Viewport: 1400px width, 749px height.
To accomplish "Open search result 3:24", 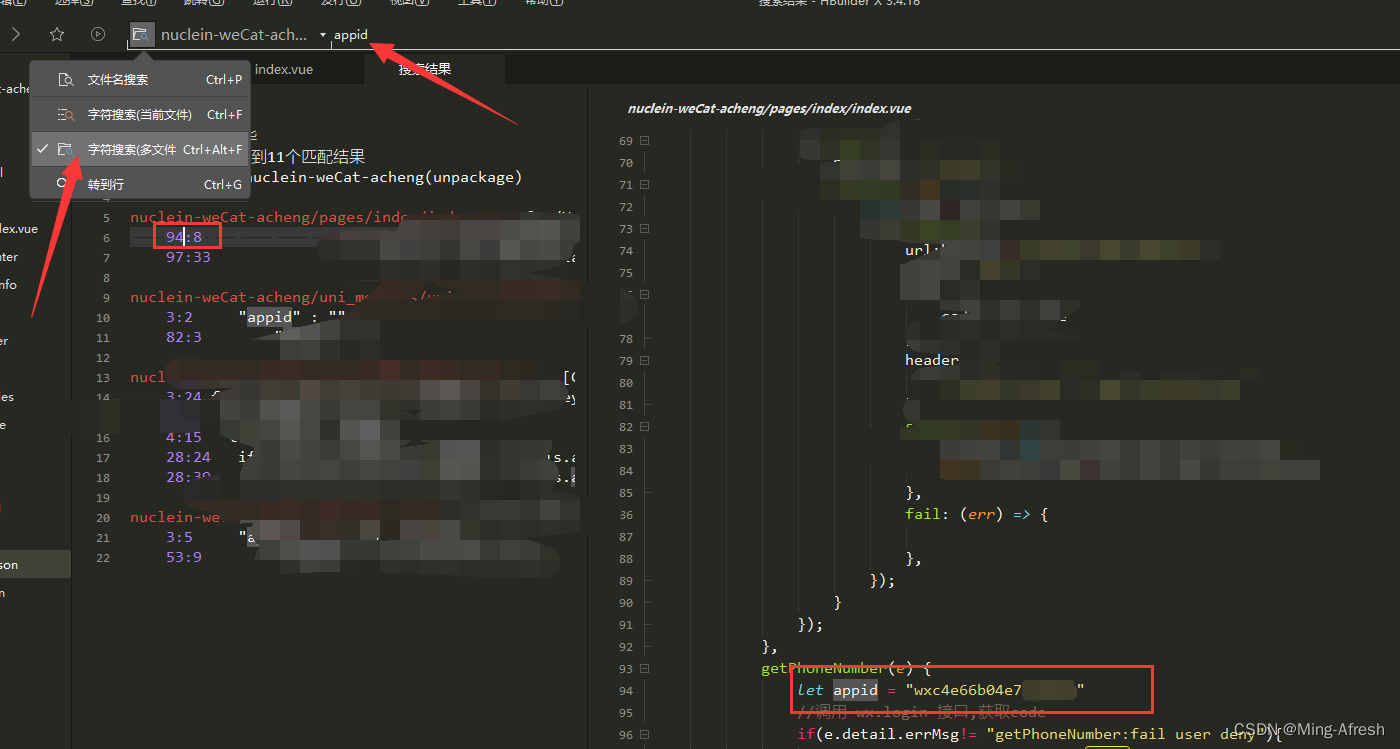I will [184, 397].
